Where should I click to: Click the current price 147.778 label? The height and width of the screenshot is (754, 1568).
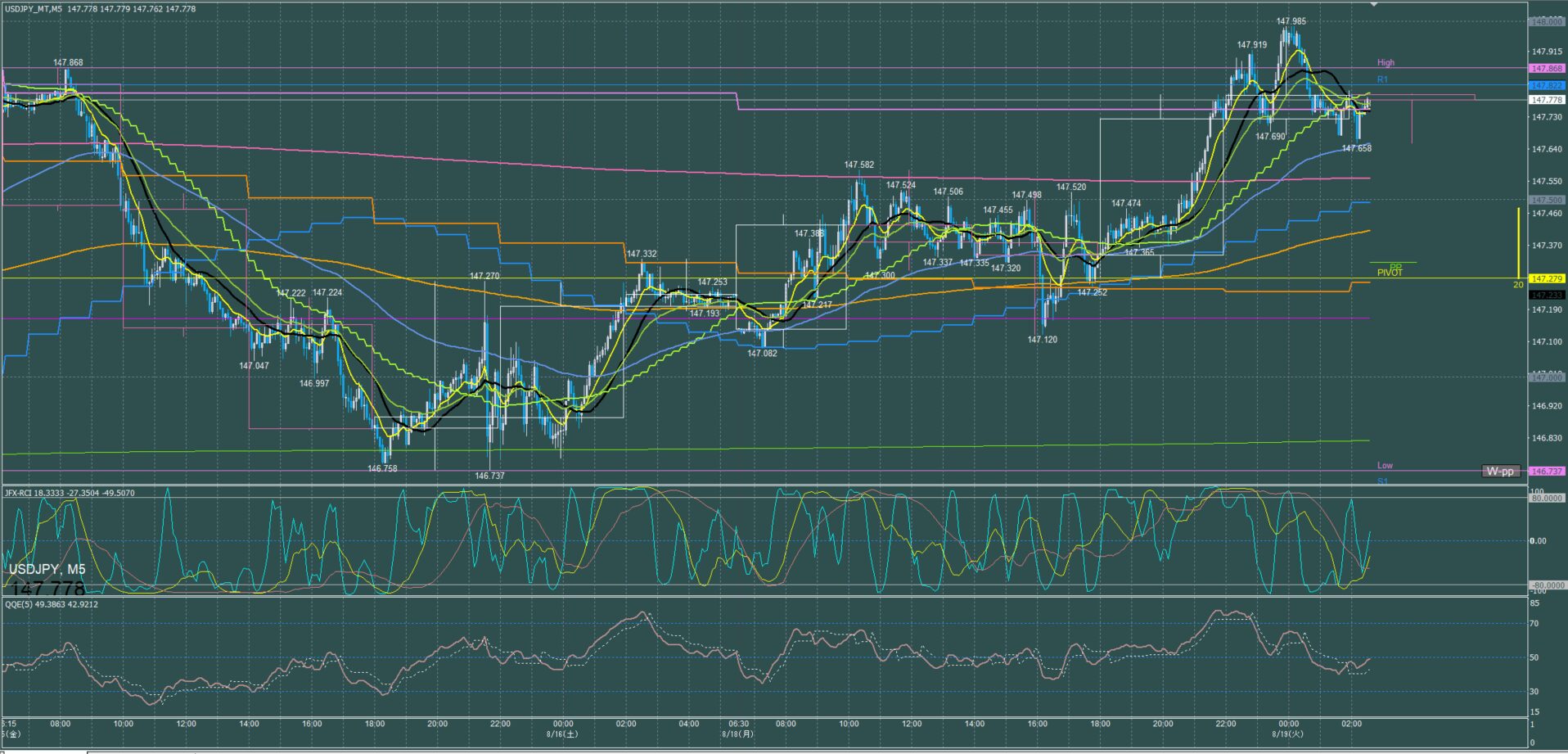click(1547, 100)
